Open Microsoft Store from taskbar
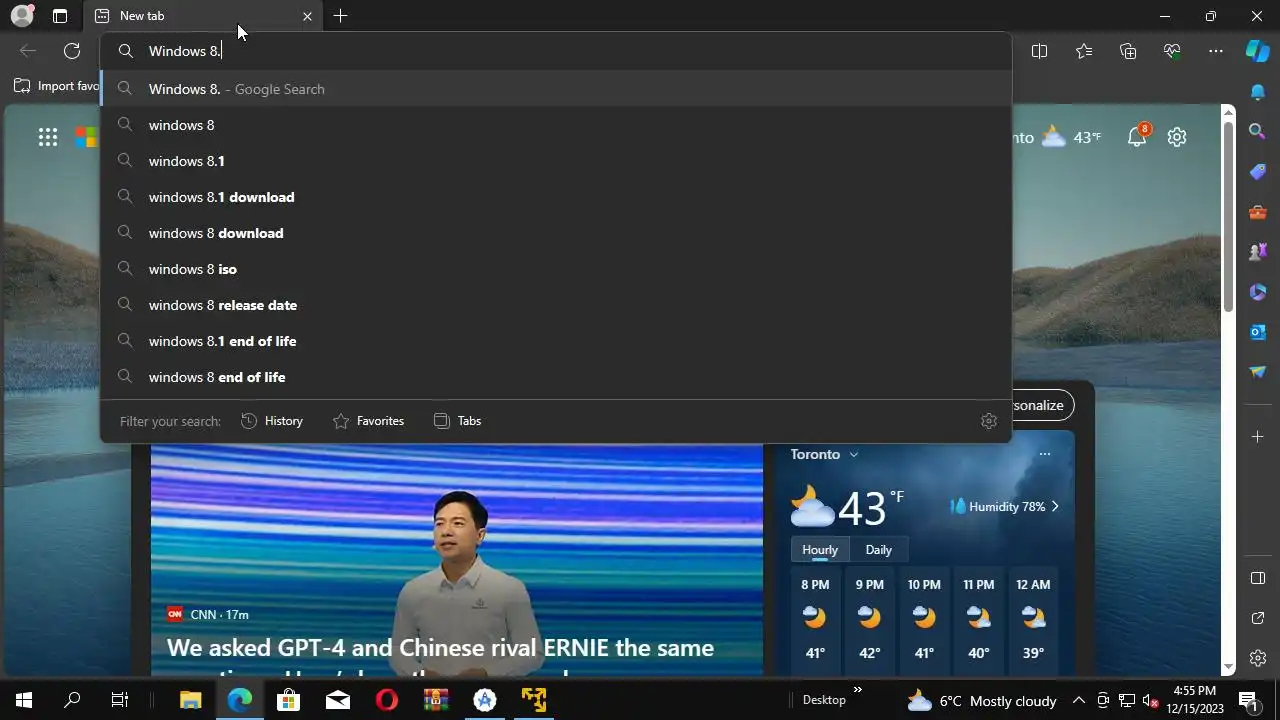The height and width of the screenshot is (720, 1280). (x=288, y=700)
